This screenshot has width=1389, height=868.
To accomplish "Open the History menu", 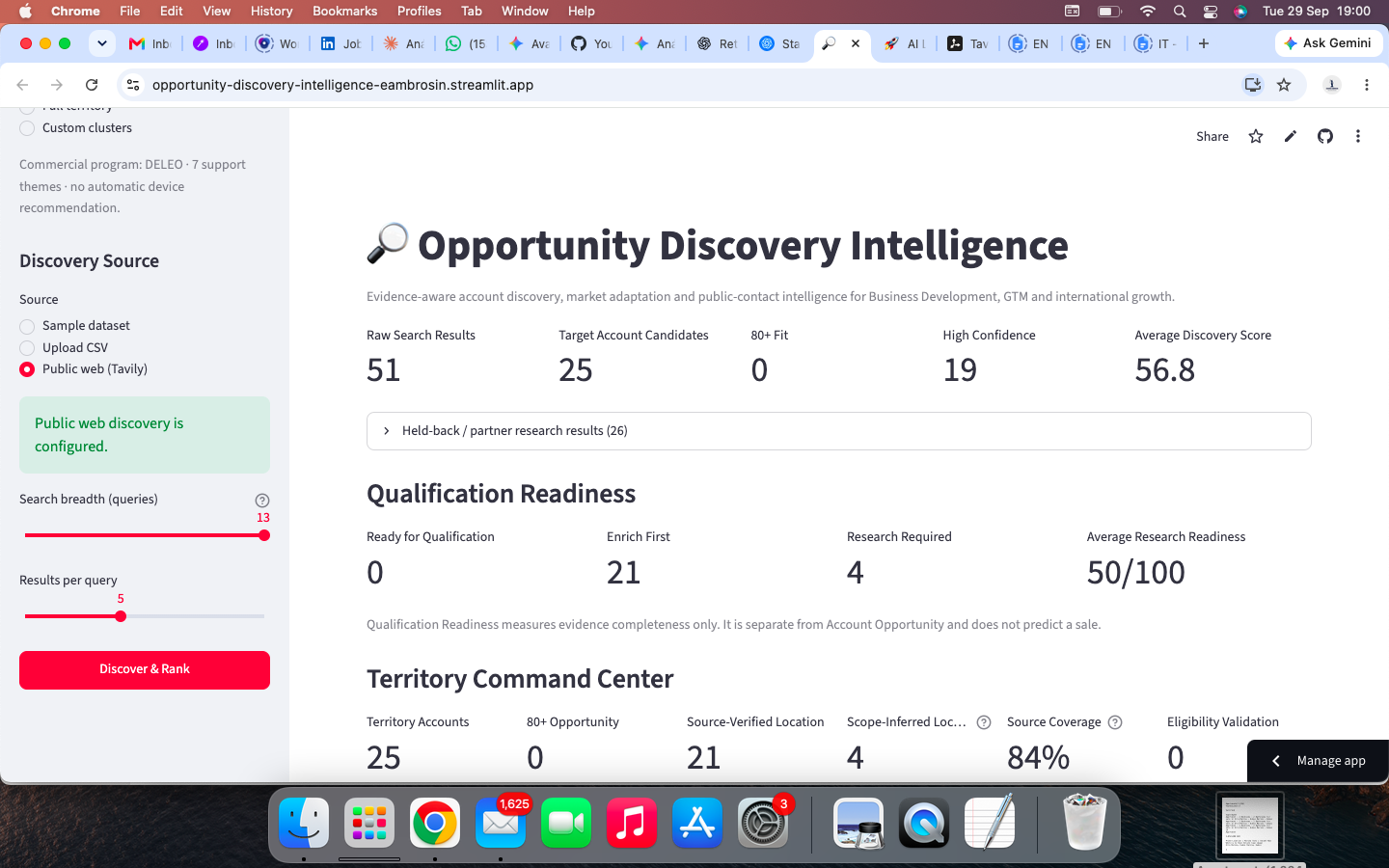I will coord(271,11).
